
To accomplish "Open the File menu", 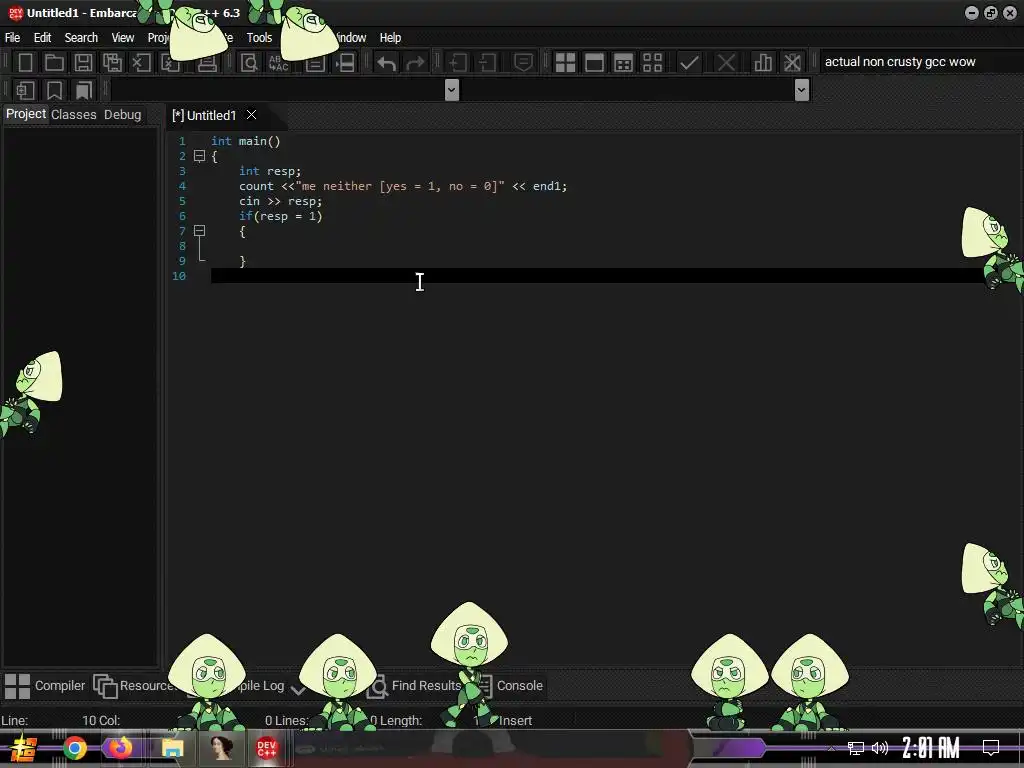I will 12,38.
